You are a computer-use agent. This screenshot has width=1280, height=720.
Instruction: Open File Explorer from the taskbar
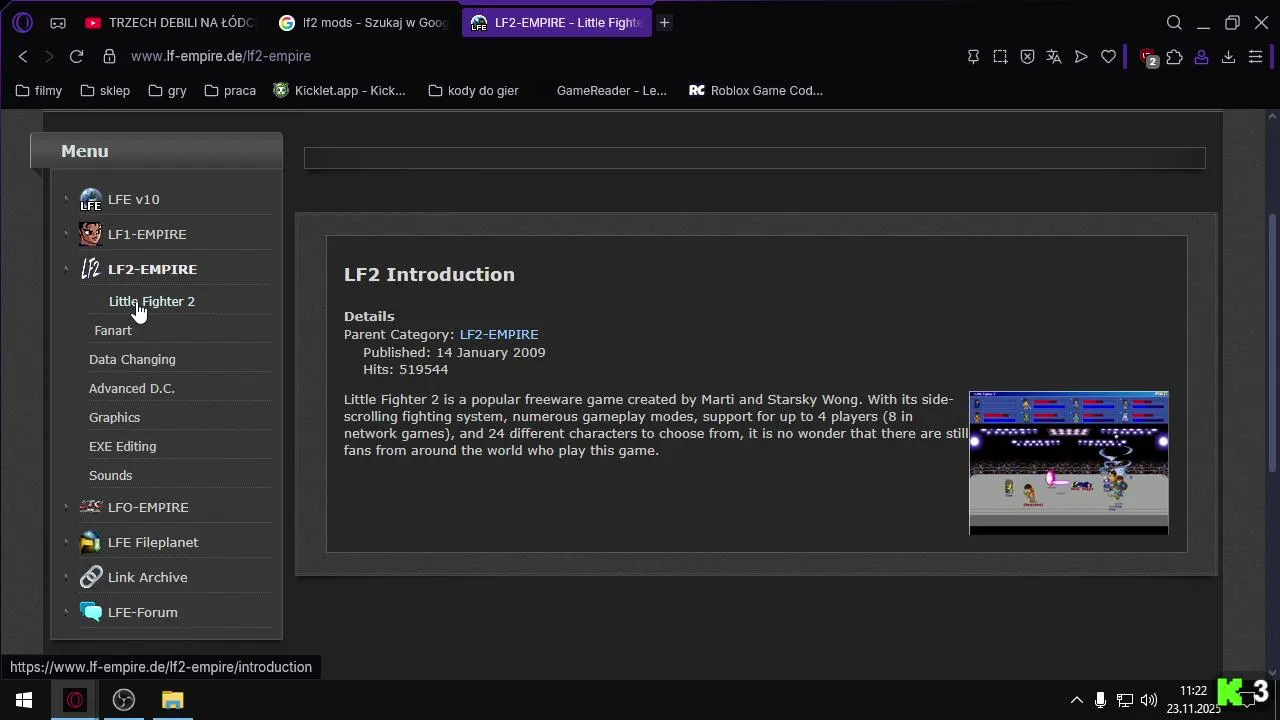pos(173,700)
